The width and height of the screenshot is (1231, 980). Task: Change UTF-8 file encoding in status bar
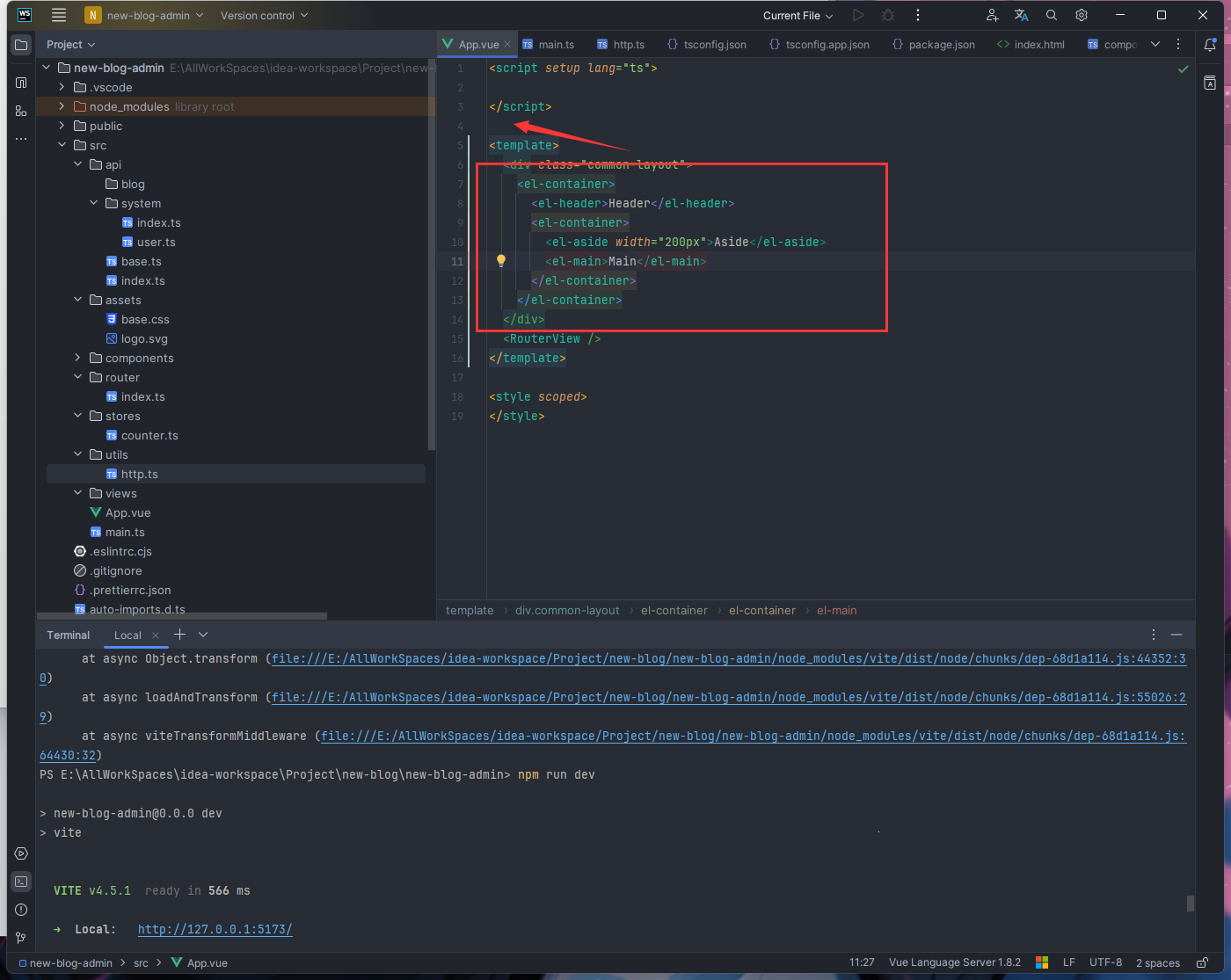coord(1105,962)
